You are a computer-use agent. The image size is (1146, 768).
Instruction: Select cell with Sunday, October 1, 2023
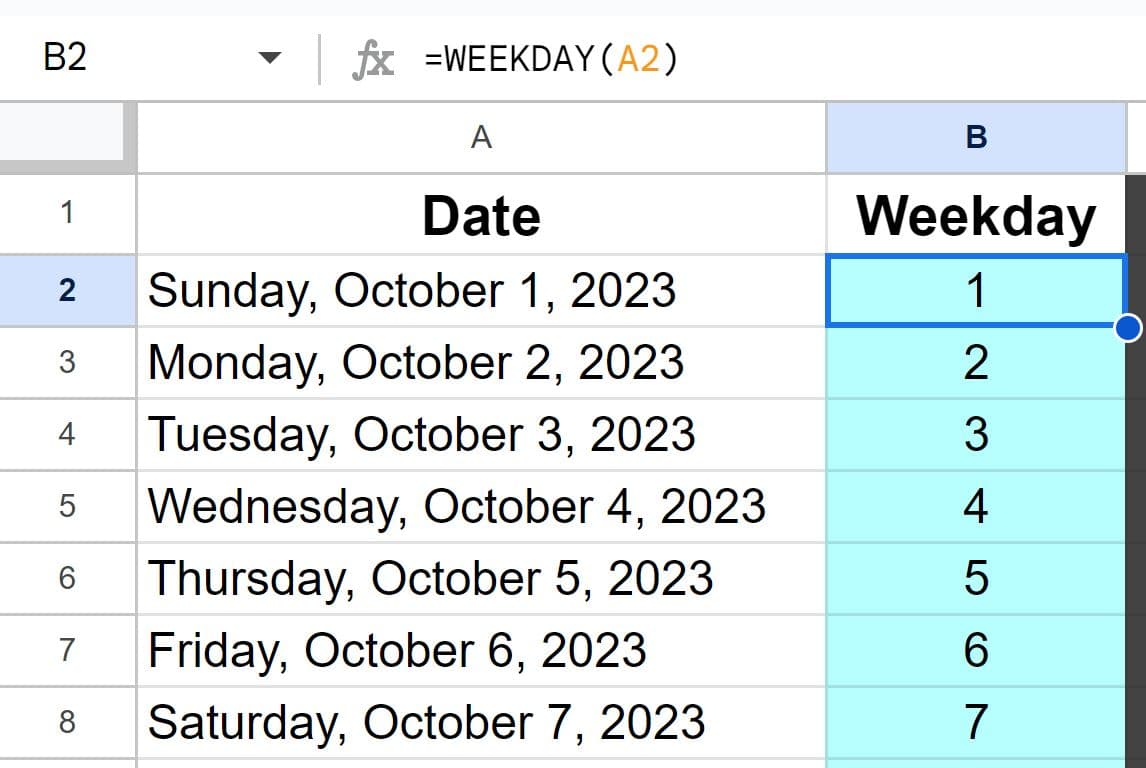tap(481, 290)
